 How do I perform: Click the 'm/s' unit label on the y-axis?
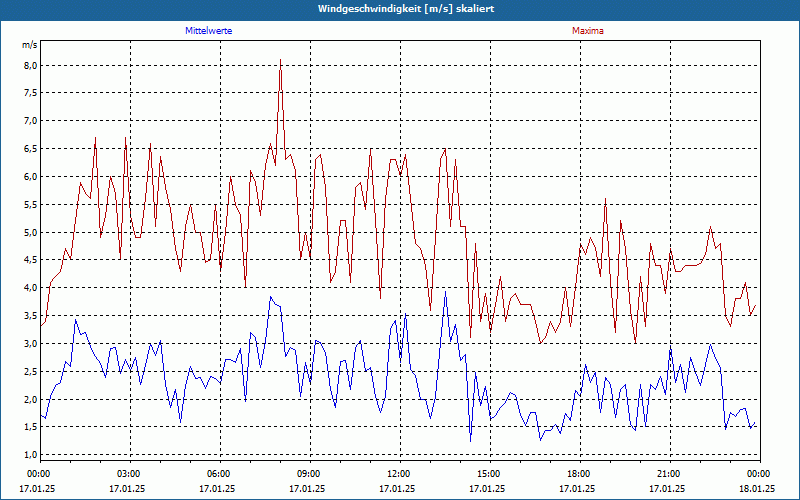[30, 45]
